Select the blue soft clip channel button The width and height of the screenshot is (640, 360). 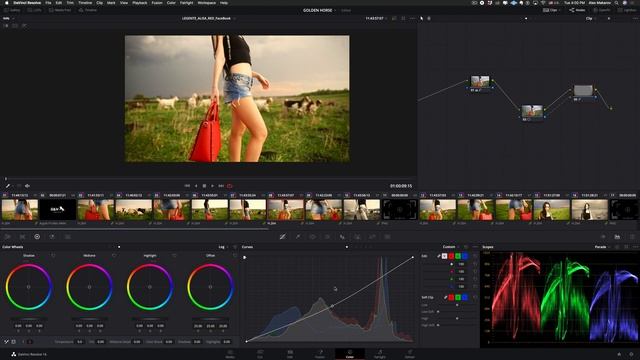[464, 298]
